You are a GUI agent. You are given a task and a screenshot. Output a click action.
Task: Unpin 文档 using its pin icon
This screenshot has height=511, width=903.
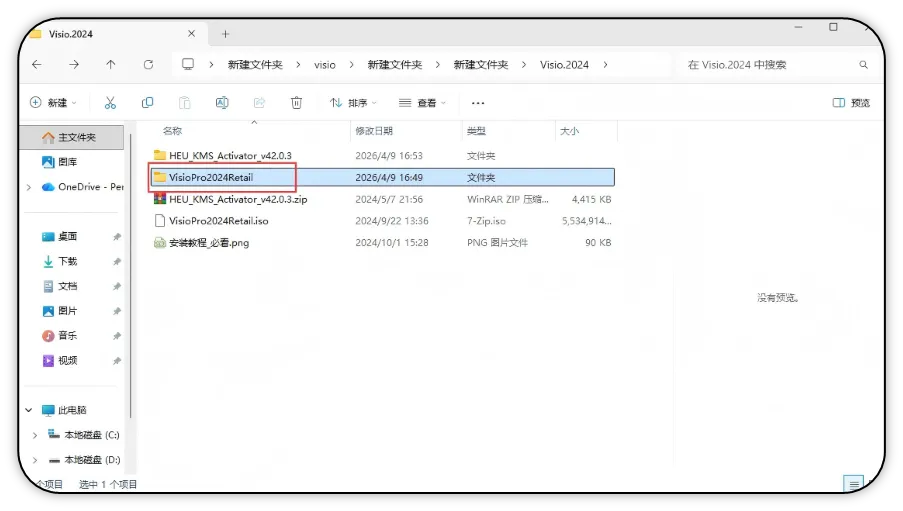pos(117,286)
